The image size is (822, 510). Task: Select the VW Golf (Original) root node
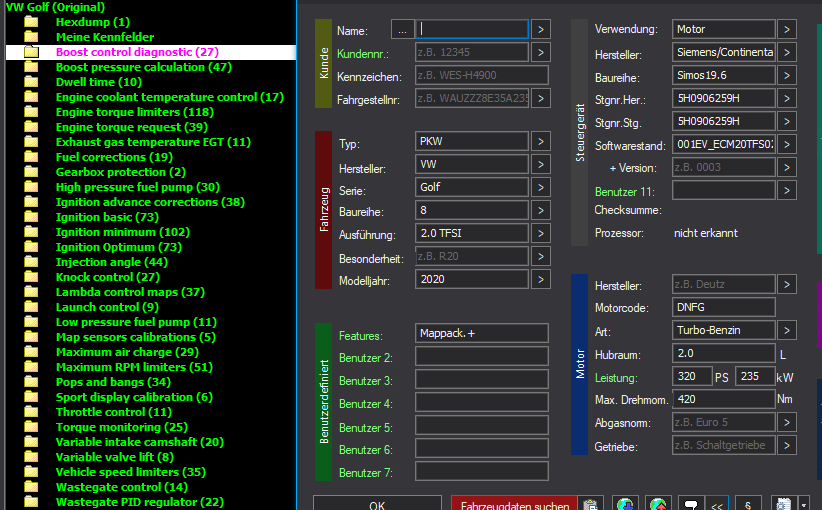click(x=55, y=7)
